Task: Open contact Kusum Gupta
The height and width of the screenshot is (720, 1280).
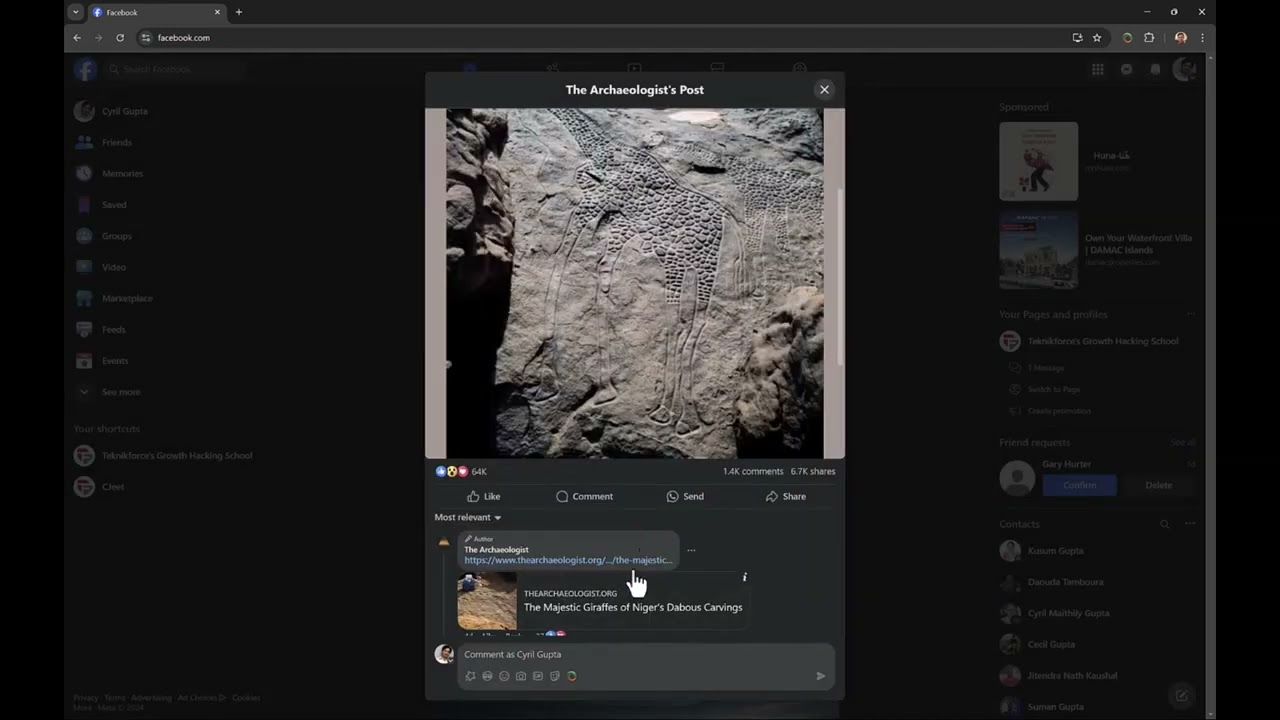Action: [x=1041, y=551]
